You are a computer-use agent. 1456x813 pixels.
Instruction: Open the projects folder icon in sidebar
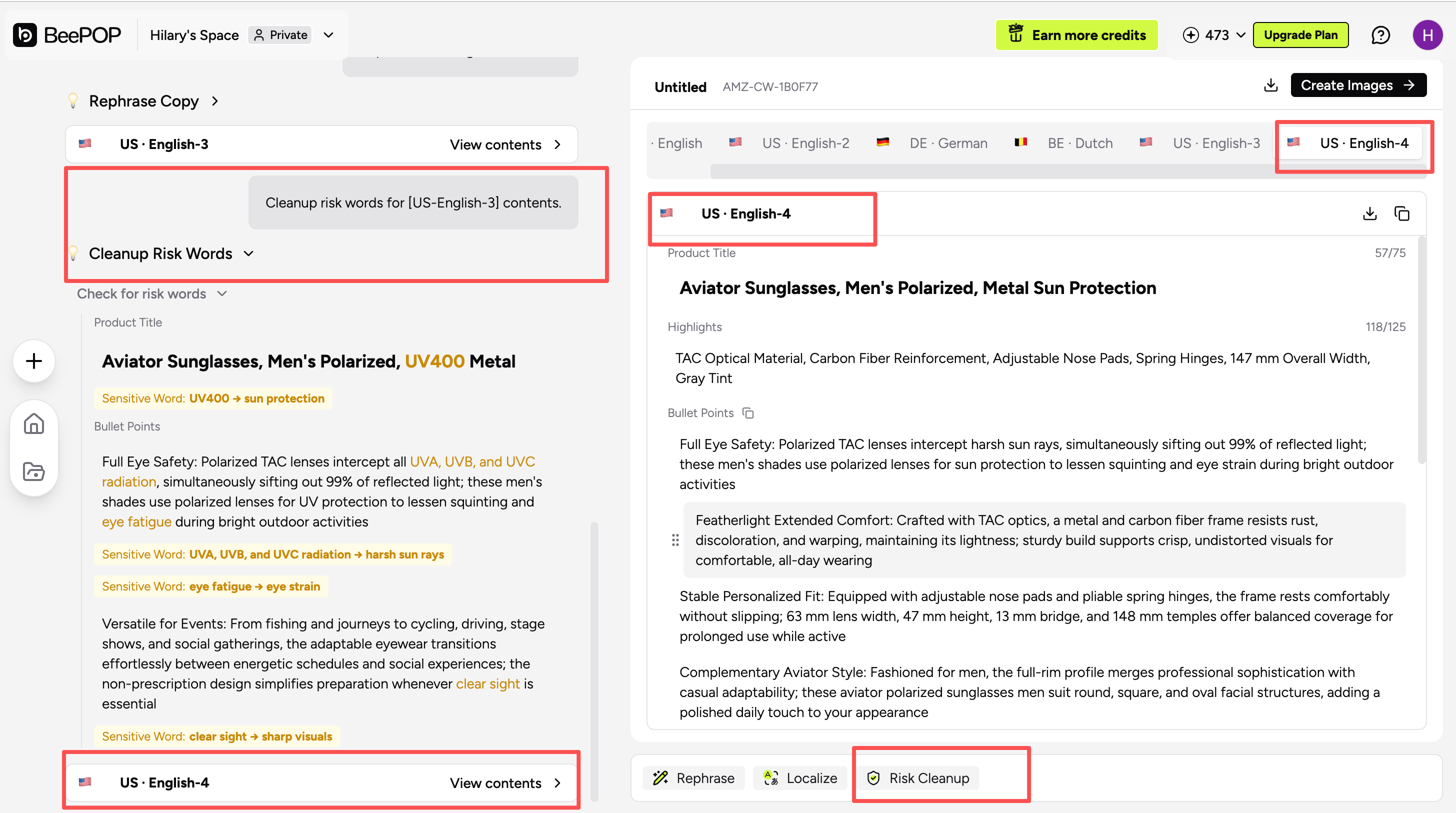coord(34,471)
